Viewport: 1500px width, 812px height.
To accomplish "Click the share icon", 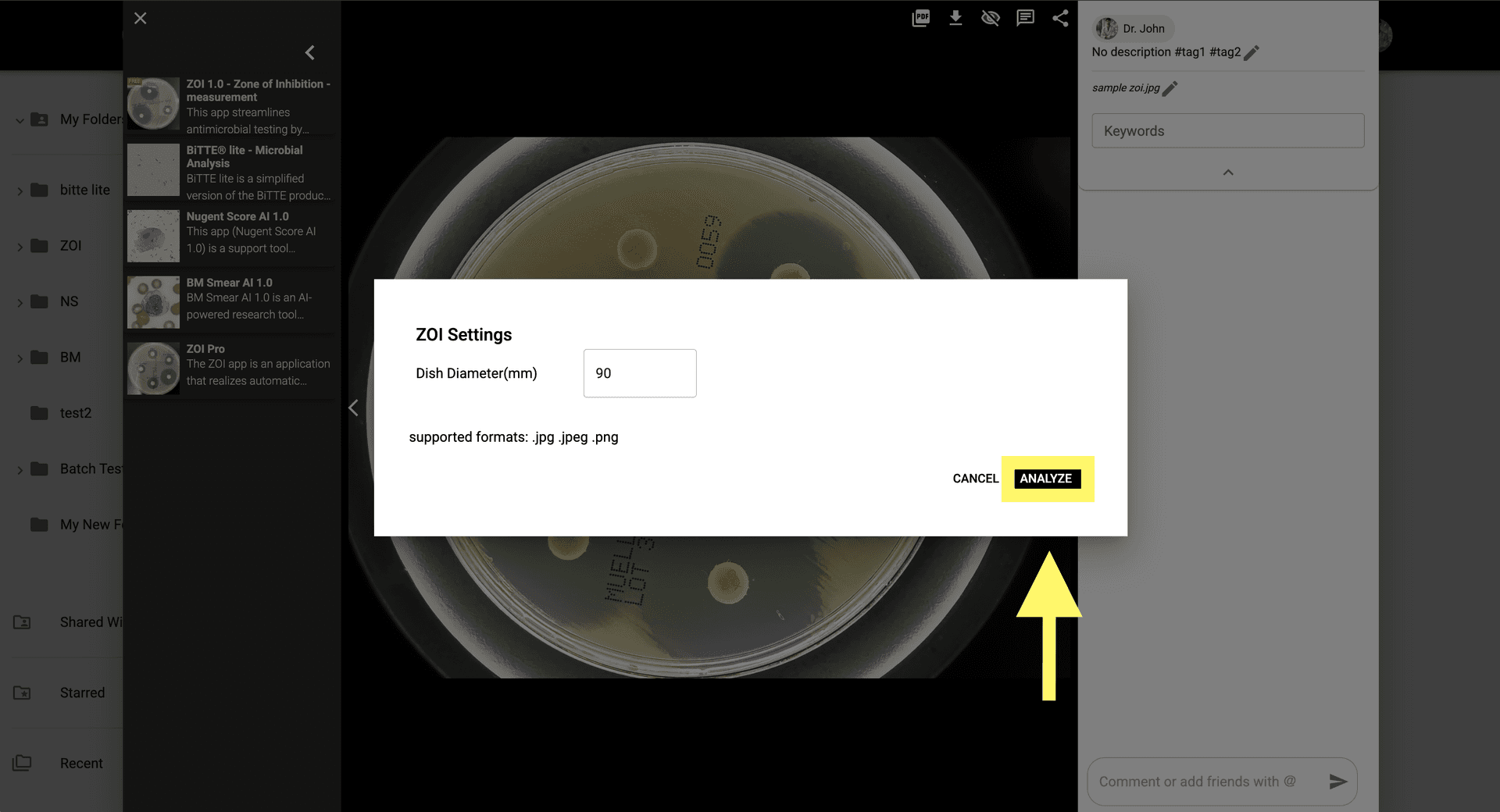I will [1060, 18].
